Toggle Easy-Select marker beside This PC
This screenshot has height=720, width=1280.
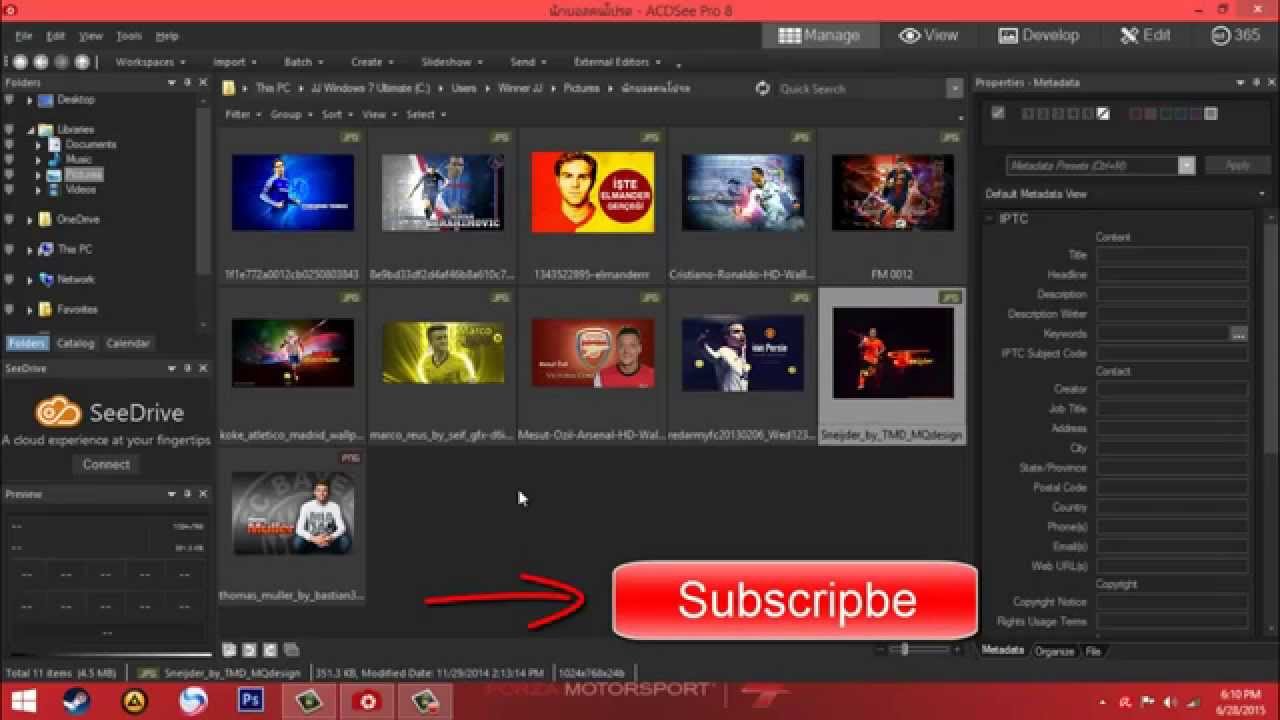click(x=10, y=250)
